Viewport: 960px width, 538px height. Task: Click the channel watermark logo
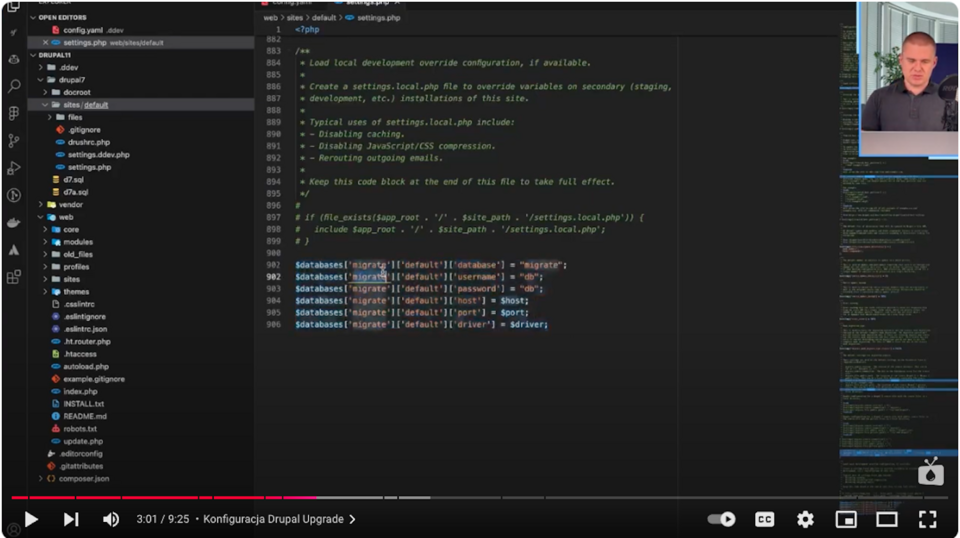[931, 471]
